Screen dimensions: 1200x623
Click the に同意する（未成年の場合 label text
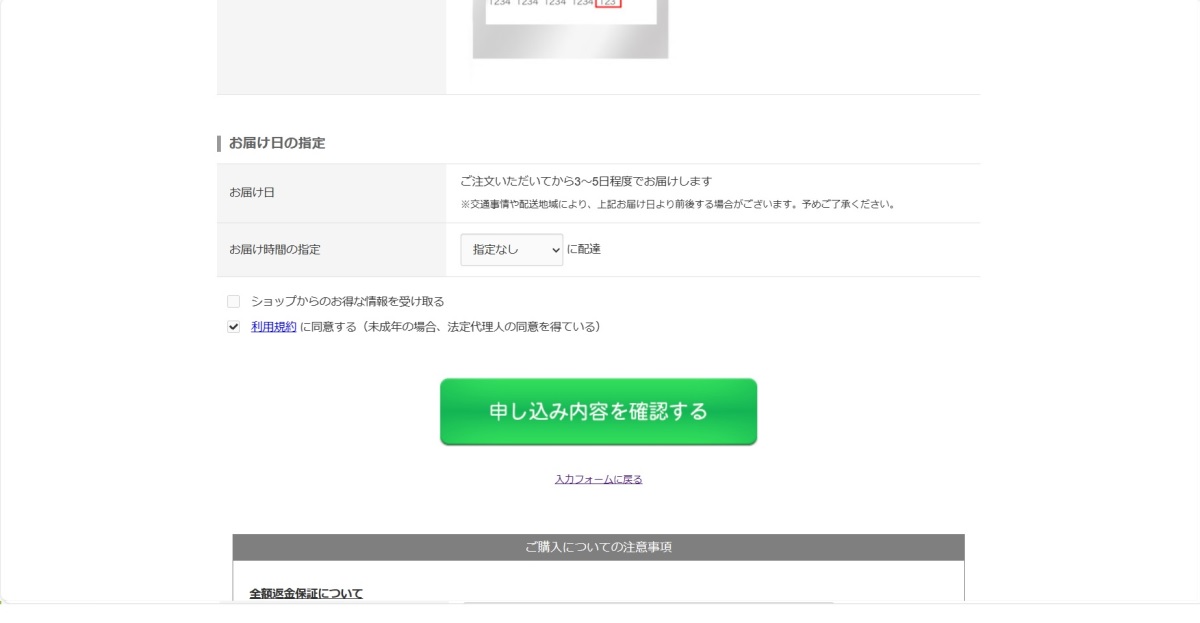click(x=451, y=326)
